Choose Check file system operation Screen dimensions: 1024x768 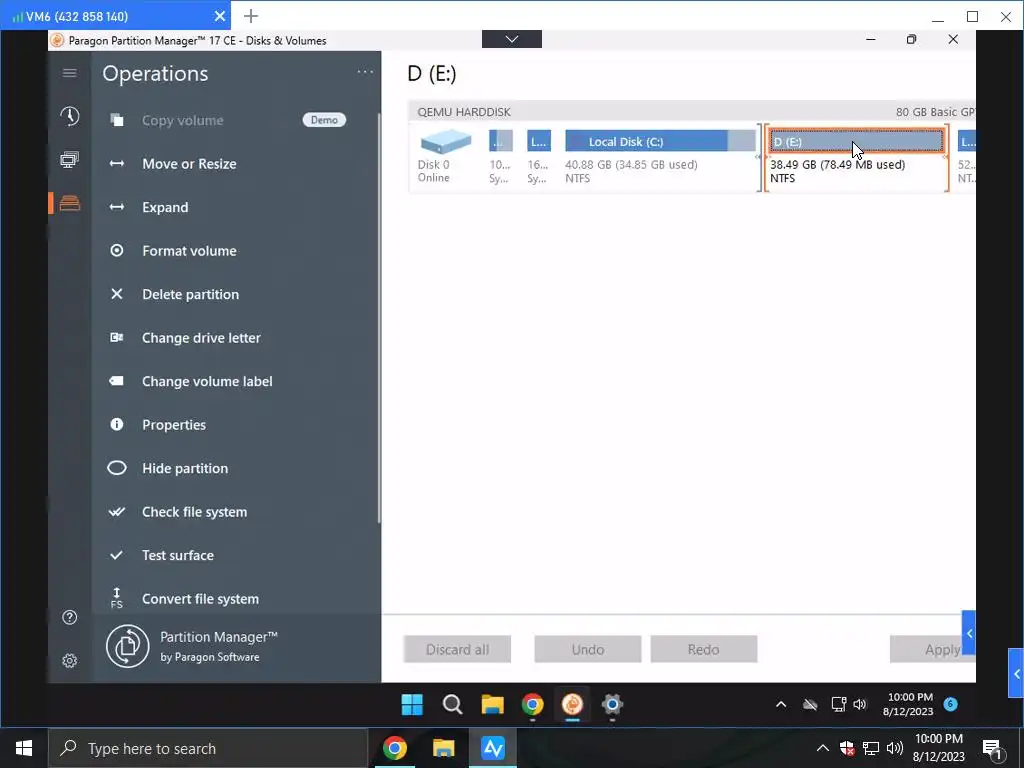(x=195, y=512)
